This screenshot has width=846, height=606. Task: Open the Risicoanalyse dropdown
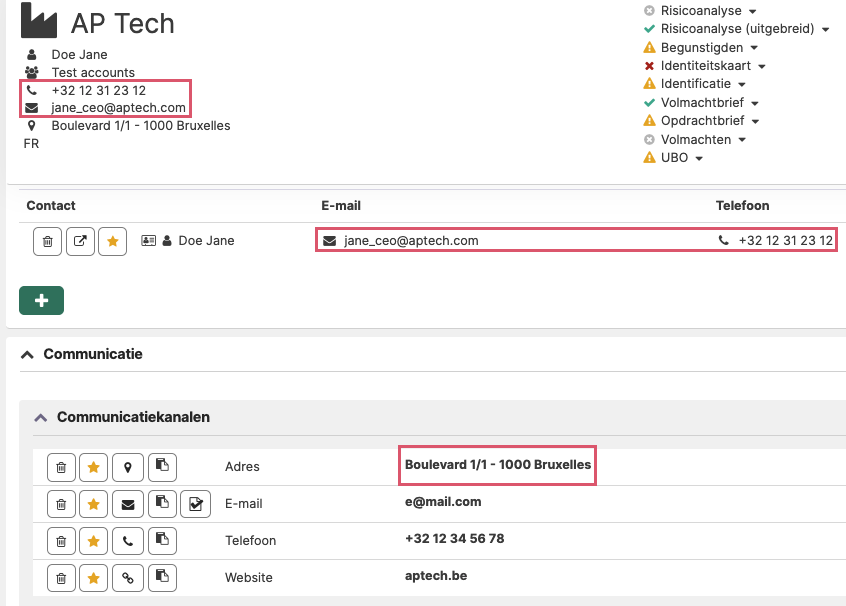click(x=752, y=11)
